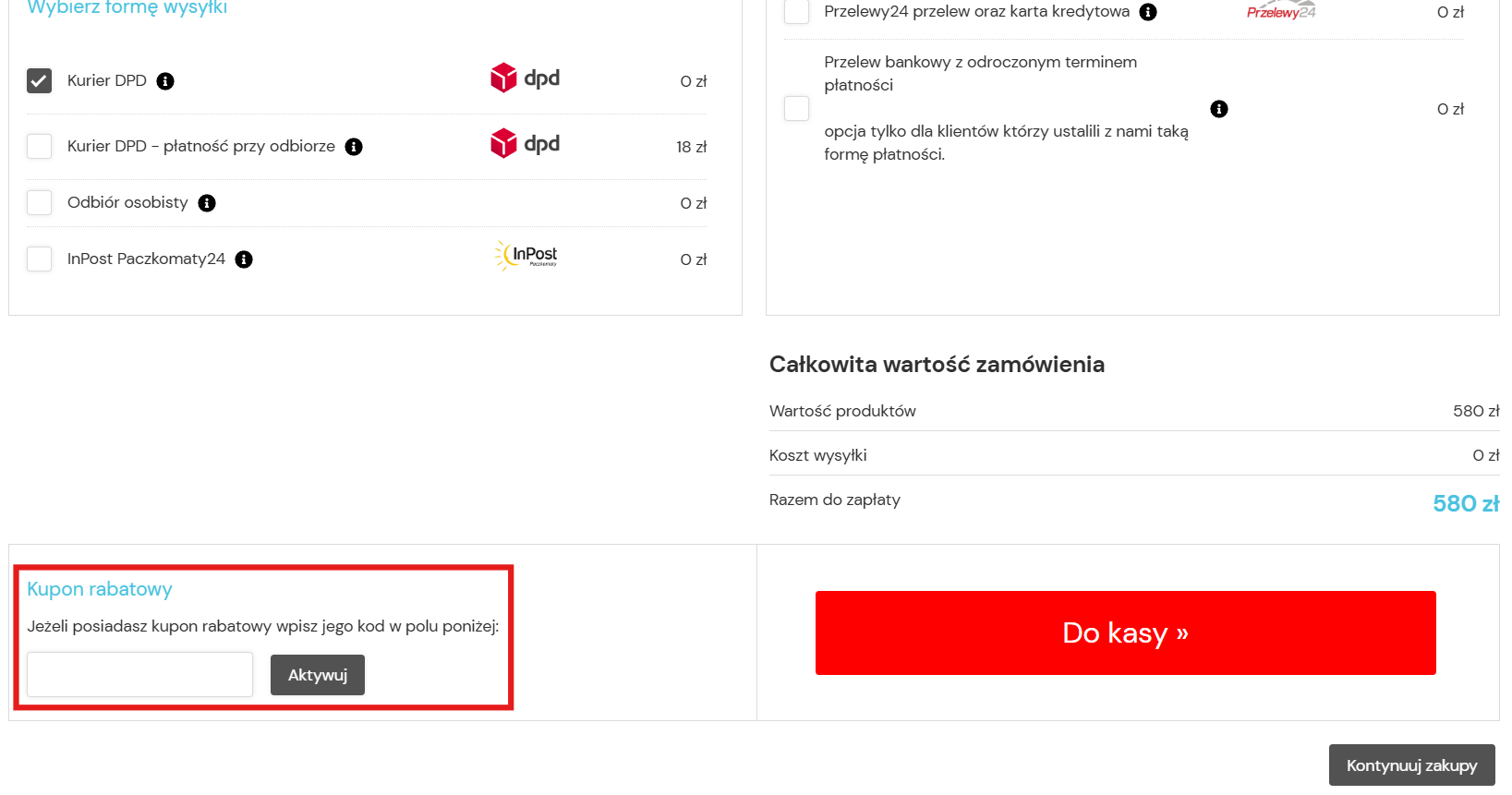Show info for deferred bank transfer
Image resolution: width=1512 pixels, height=795 pixels.
(1219, 109)
